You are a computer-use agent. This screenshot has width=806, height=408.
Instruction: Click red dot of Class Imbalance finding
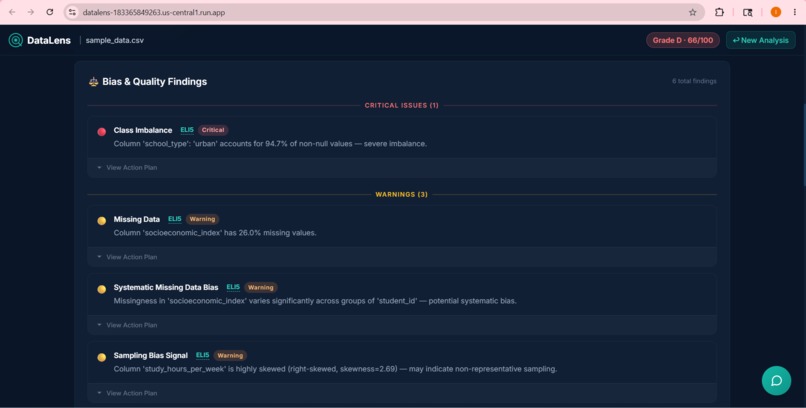click(x=102, y=132)
